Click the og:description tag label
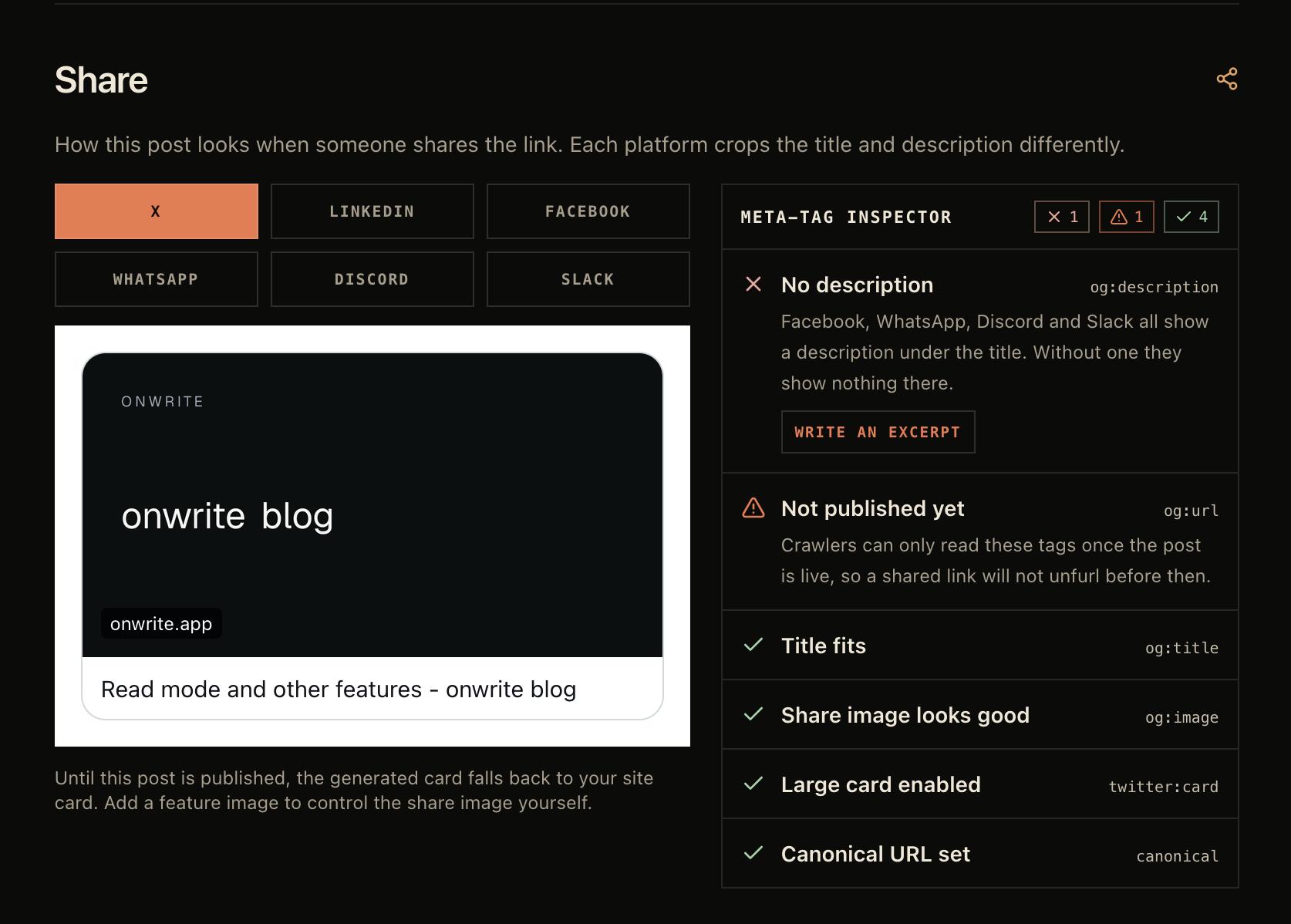The image size is (1291, 924). 1154,287
